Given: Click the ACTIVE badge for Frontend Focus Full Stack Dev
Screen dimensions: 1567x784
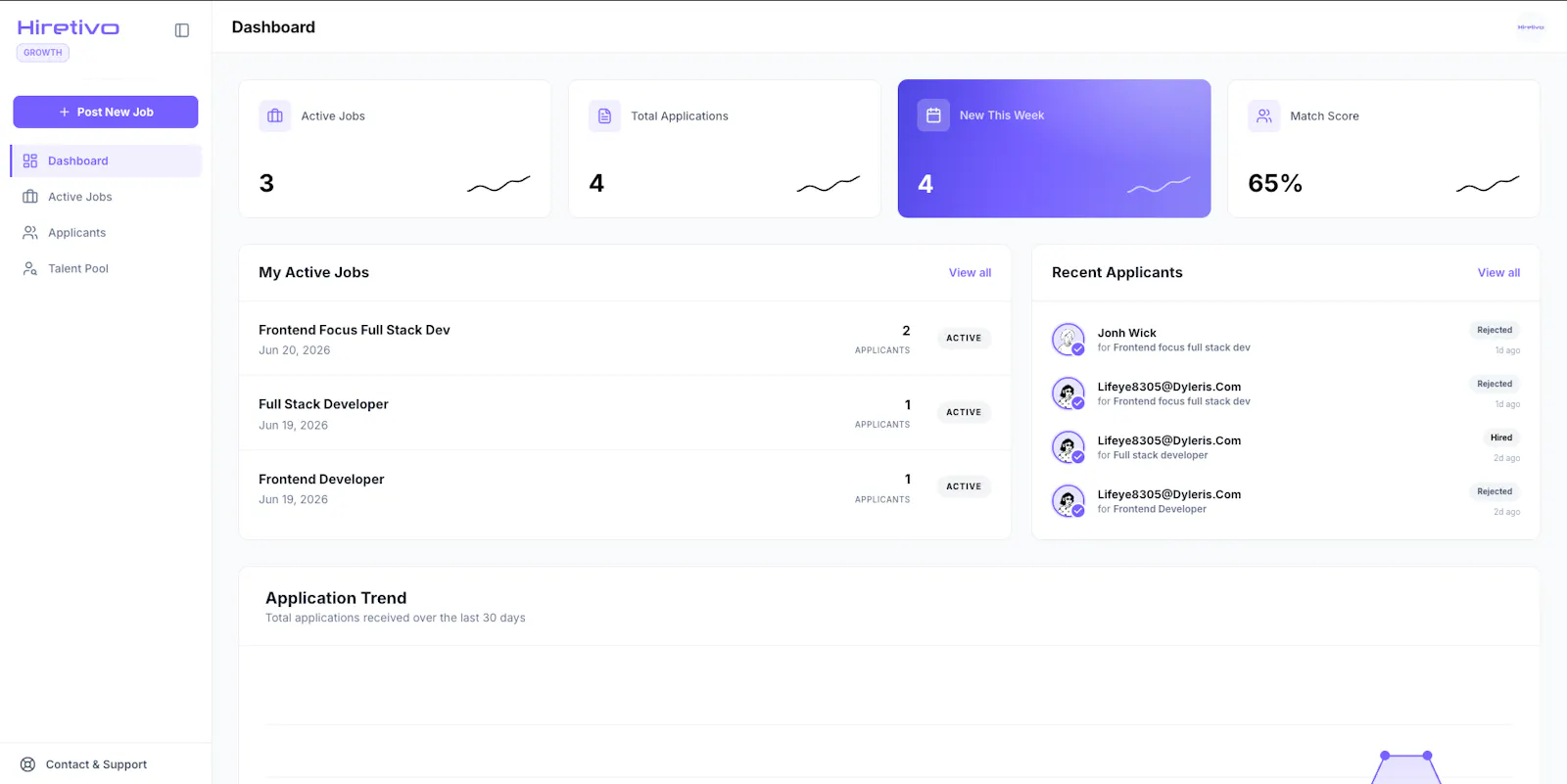Looking at the screenshot, I should pos(964,338).
